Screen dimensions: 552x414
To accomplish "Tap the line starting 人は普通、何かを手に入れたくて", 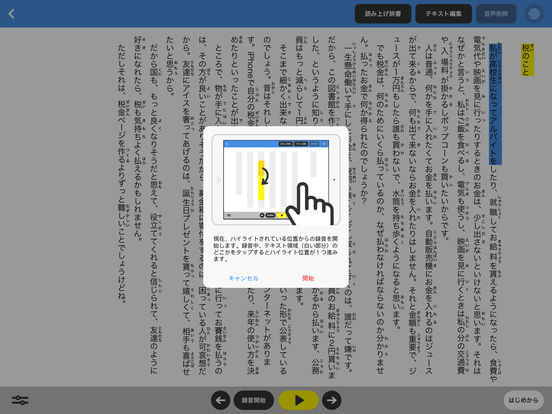I will (429, 209).
